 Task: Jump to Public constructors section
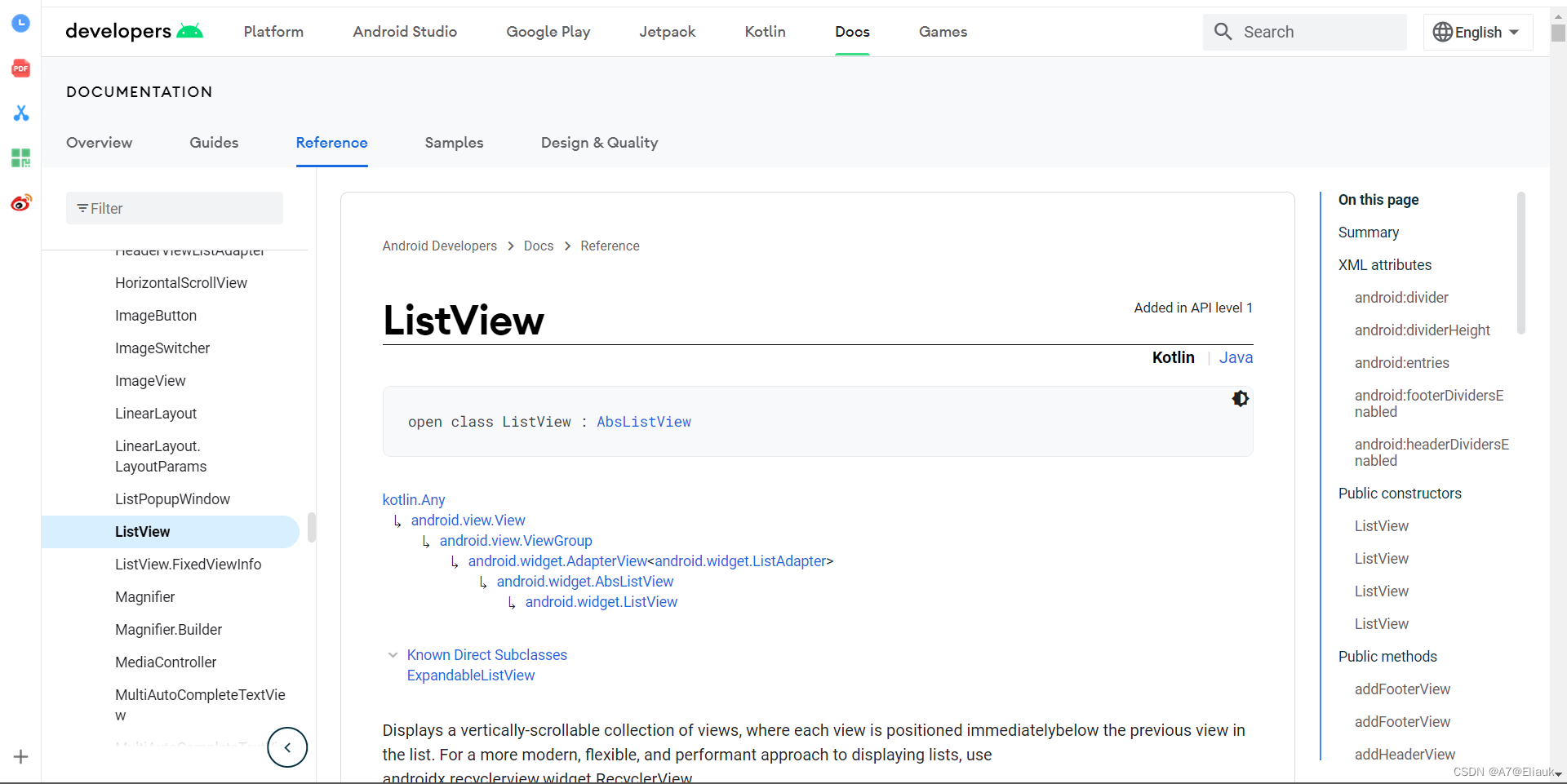click(1400, 494)
